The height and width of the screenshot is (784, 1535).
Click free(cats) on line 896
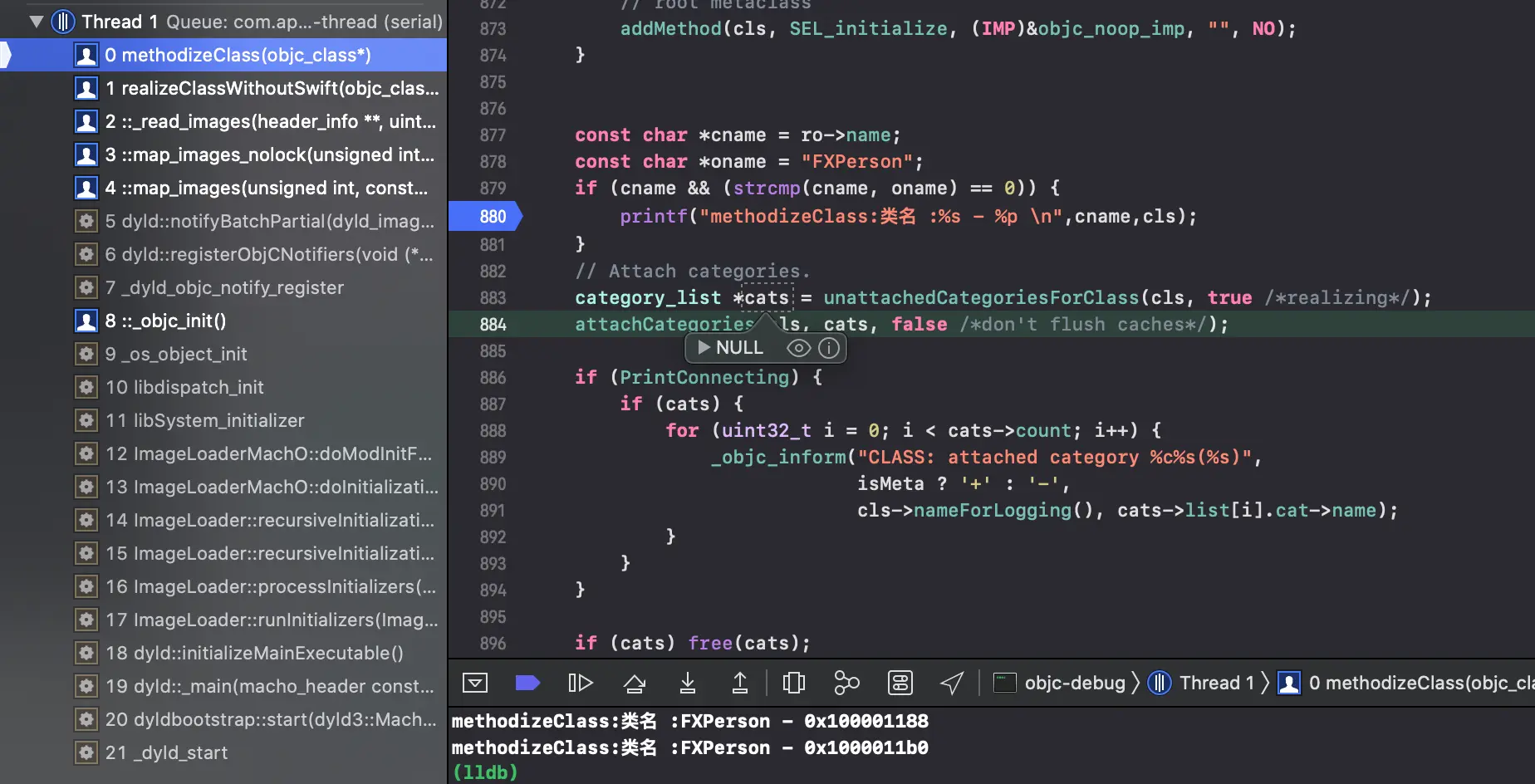[743, 643]
